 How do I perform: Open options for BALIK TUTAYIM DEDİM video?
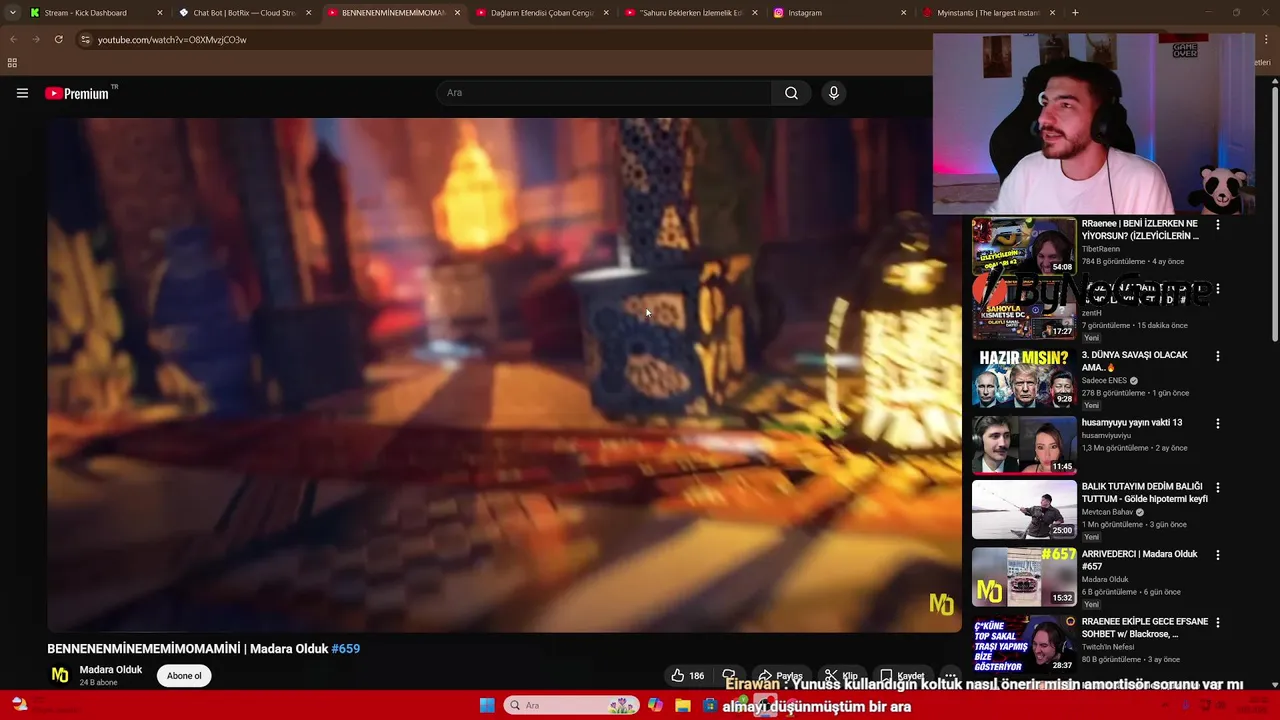[1217, 487]
